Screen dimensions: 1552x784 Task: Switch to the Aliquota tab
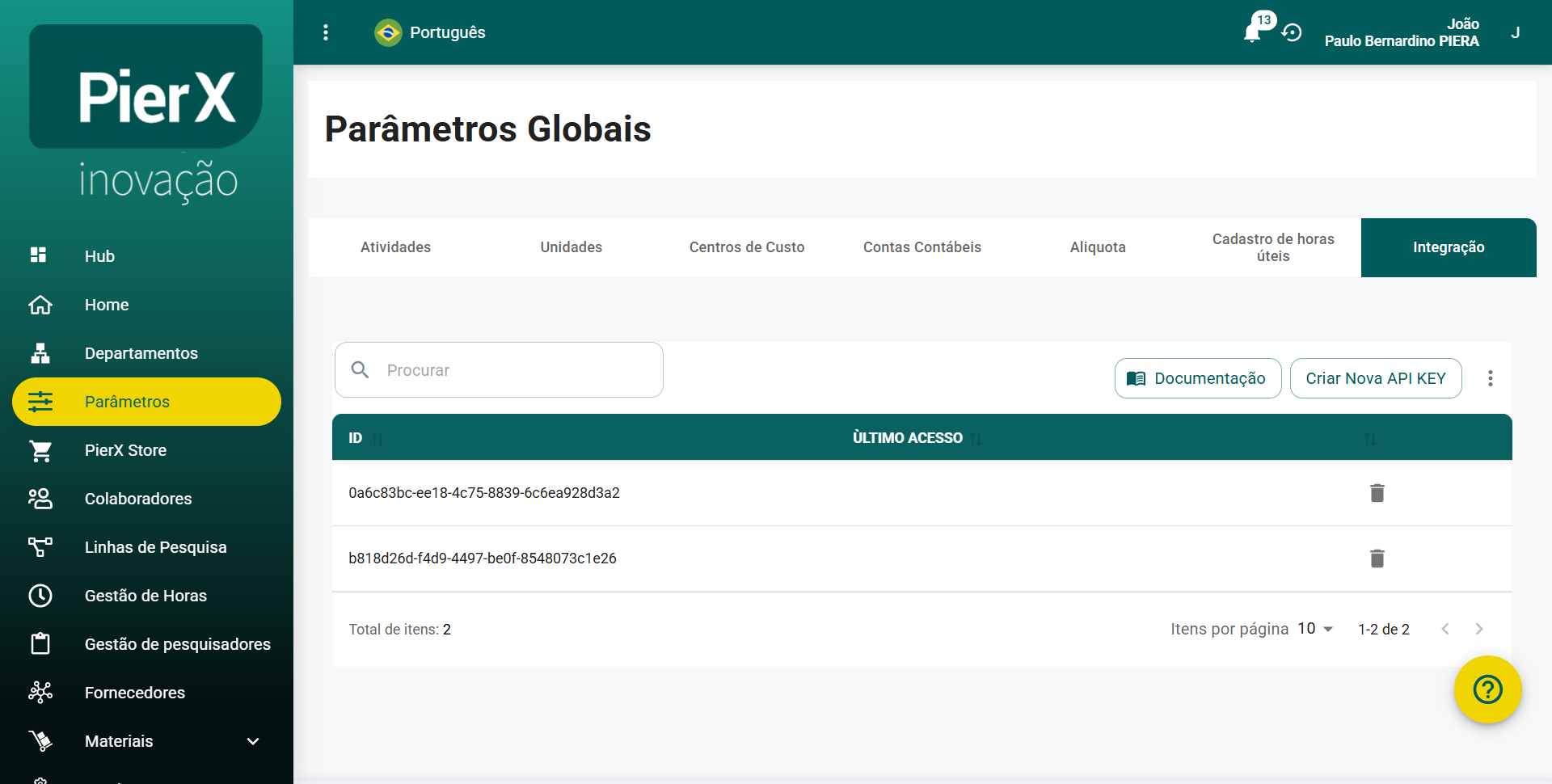coord(1097,247)
